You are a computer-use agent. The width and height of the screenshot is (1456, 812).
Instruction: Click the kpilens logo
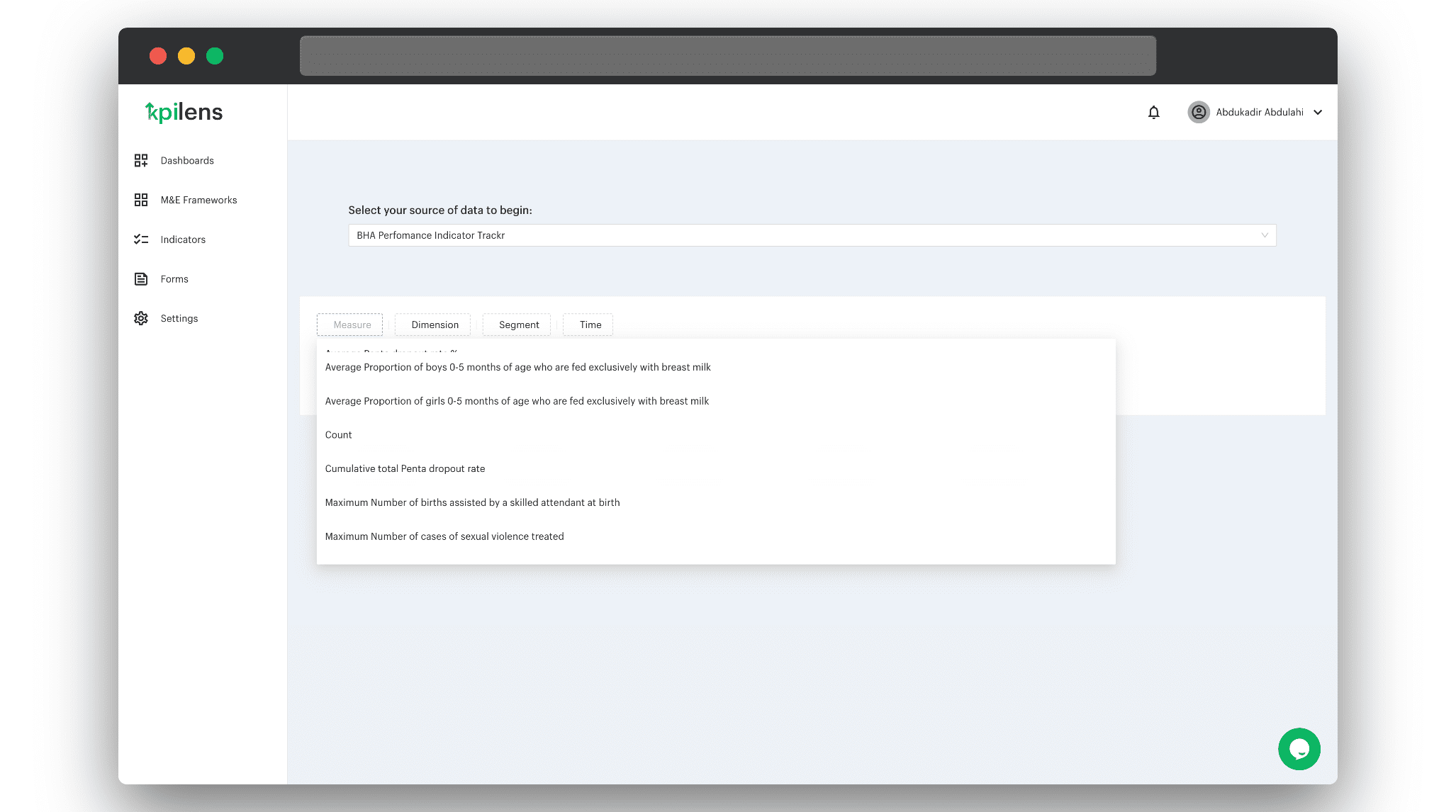tap(184, 112)
